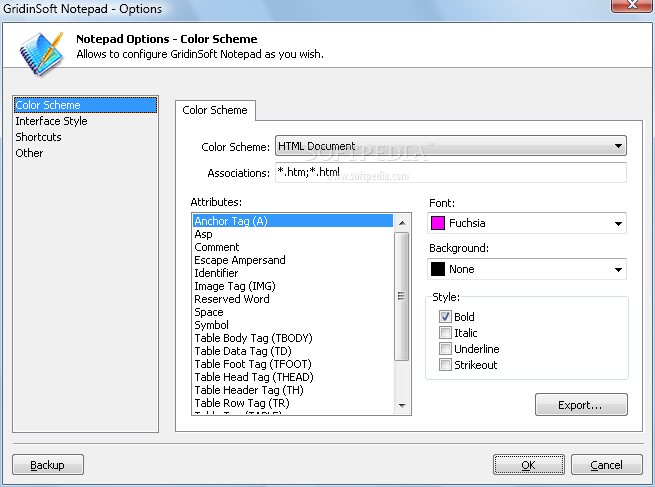Click the Cancel button
Screen dimensions: 655x487
point(607,465)
